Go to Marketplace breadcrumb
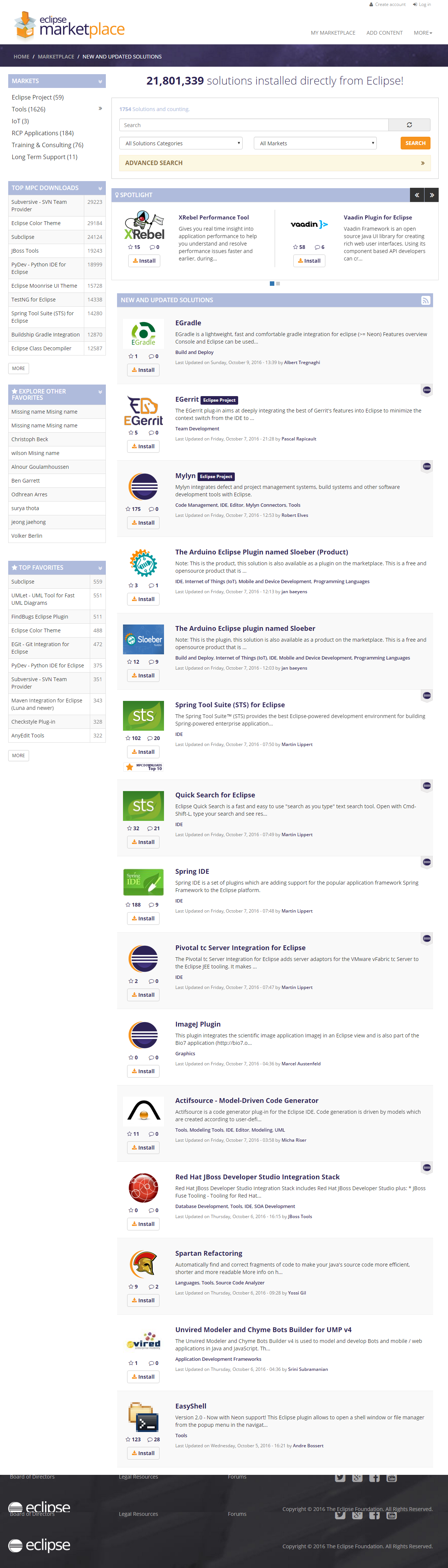Viewport: 448px width, 1568px height. coord(56,57)
